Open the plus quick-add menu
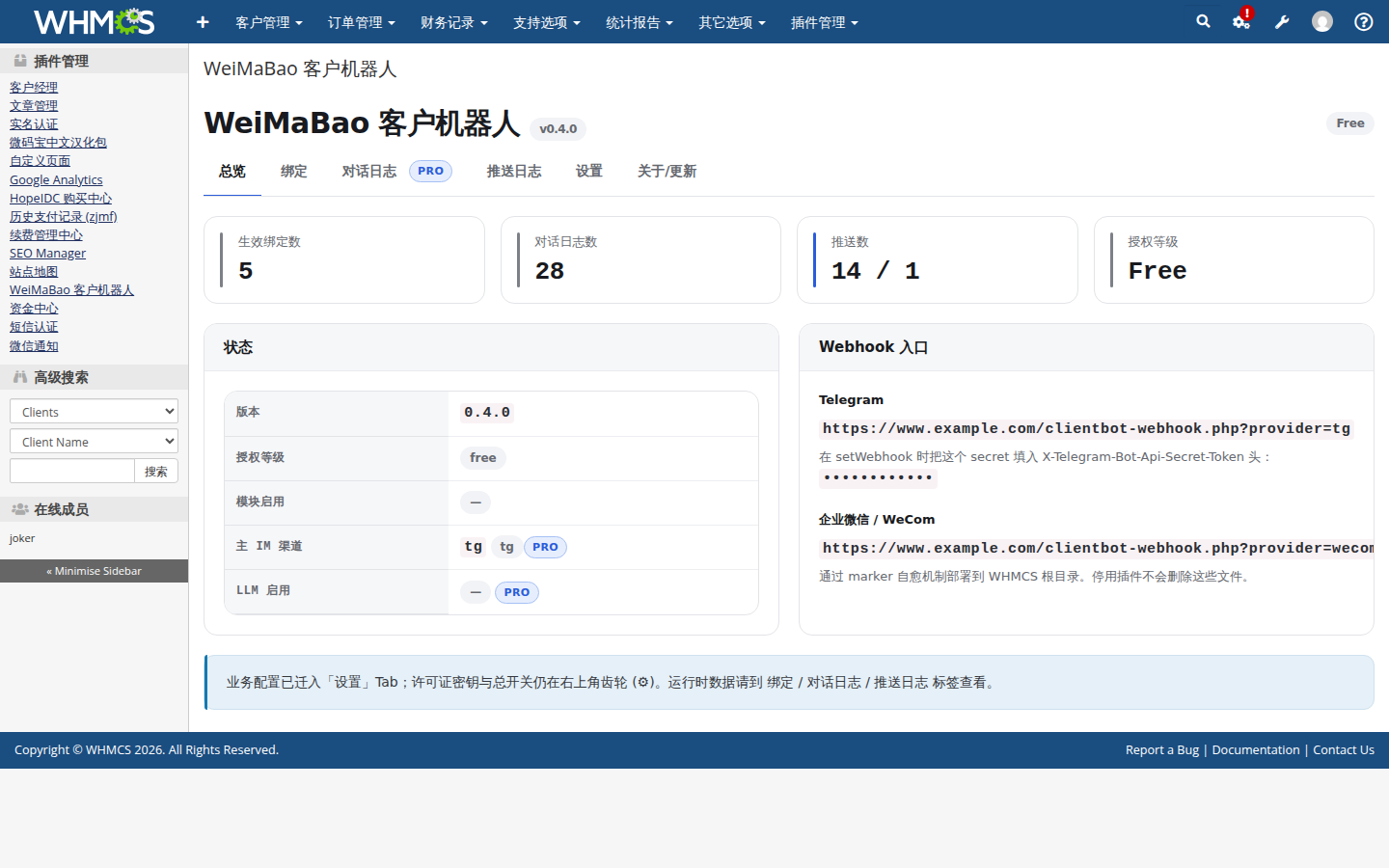The width and height of the screenshot is (1389, 868). coord(203,22)
